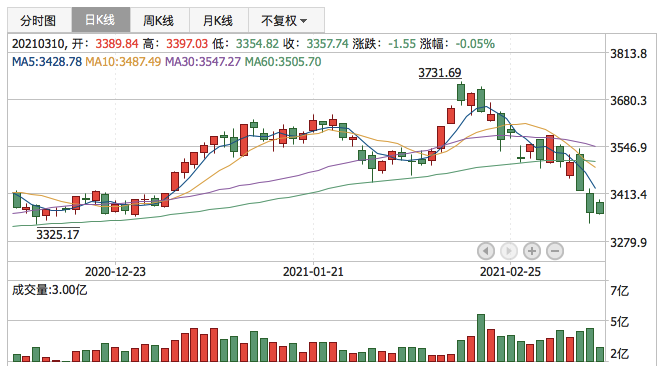The height and width of the screenshot is (372, 662).
Task: Open the 周K线 tab
Action: pos(160,20)
